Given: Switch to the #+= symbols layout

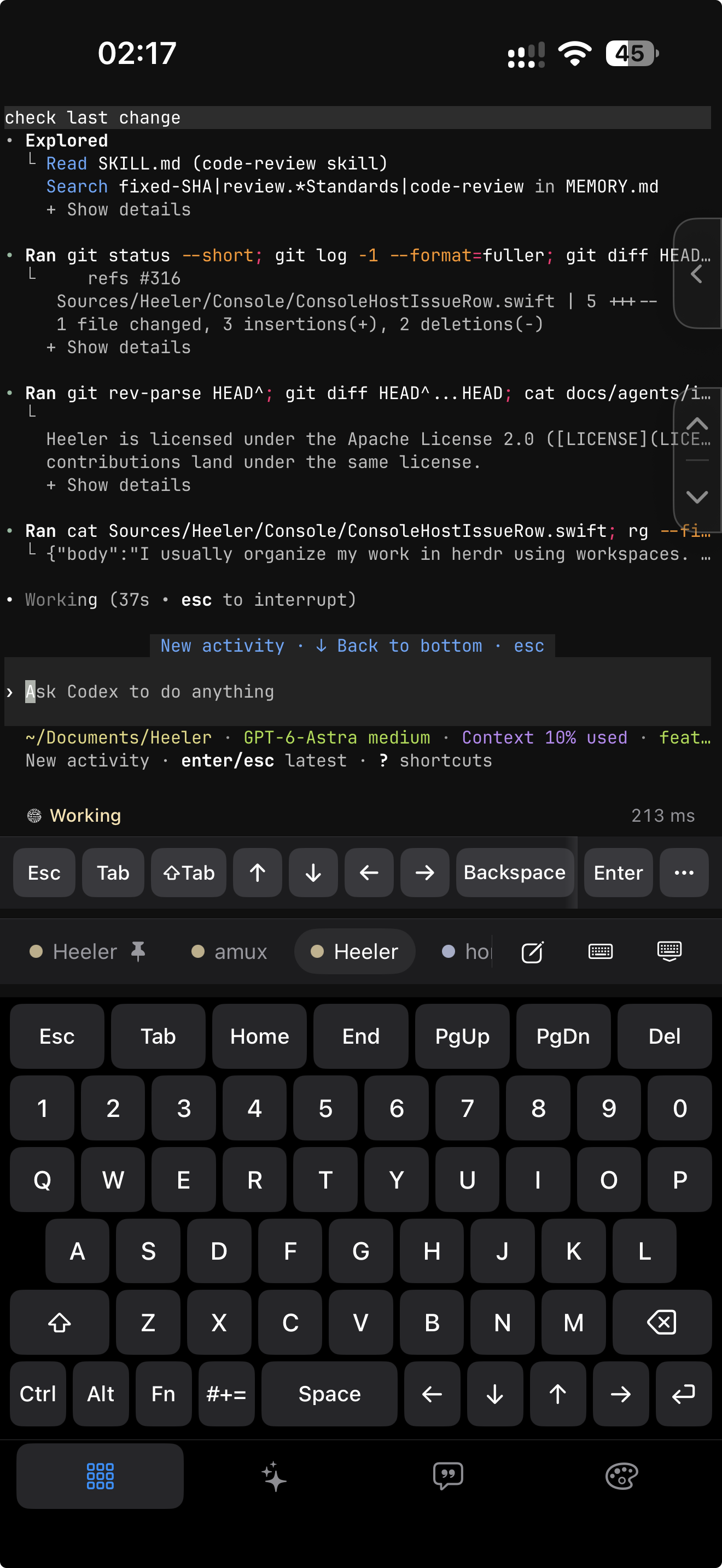Looking at the screenshot, I should pyautogui.click(x=226, y=1393).
